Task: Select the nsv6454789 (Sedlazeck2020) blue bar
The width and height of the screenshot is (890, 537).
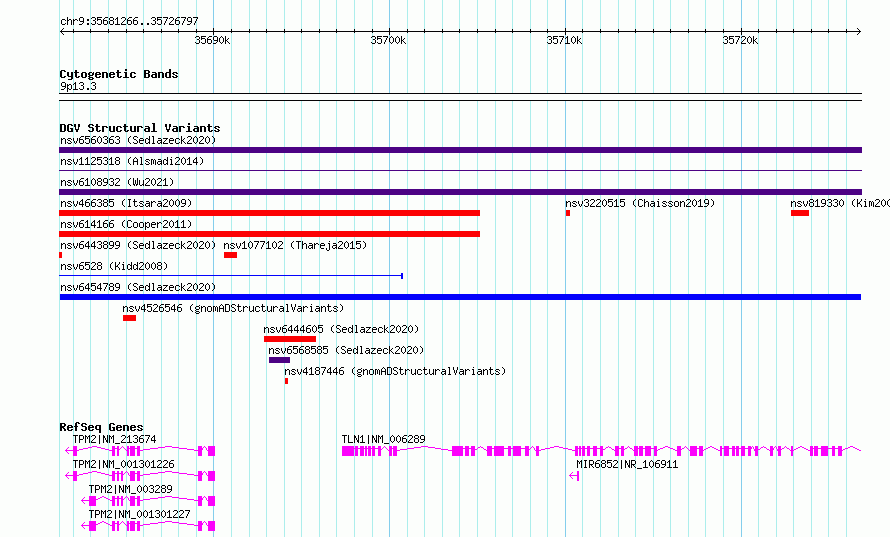Action: click(460, 297)
